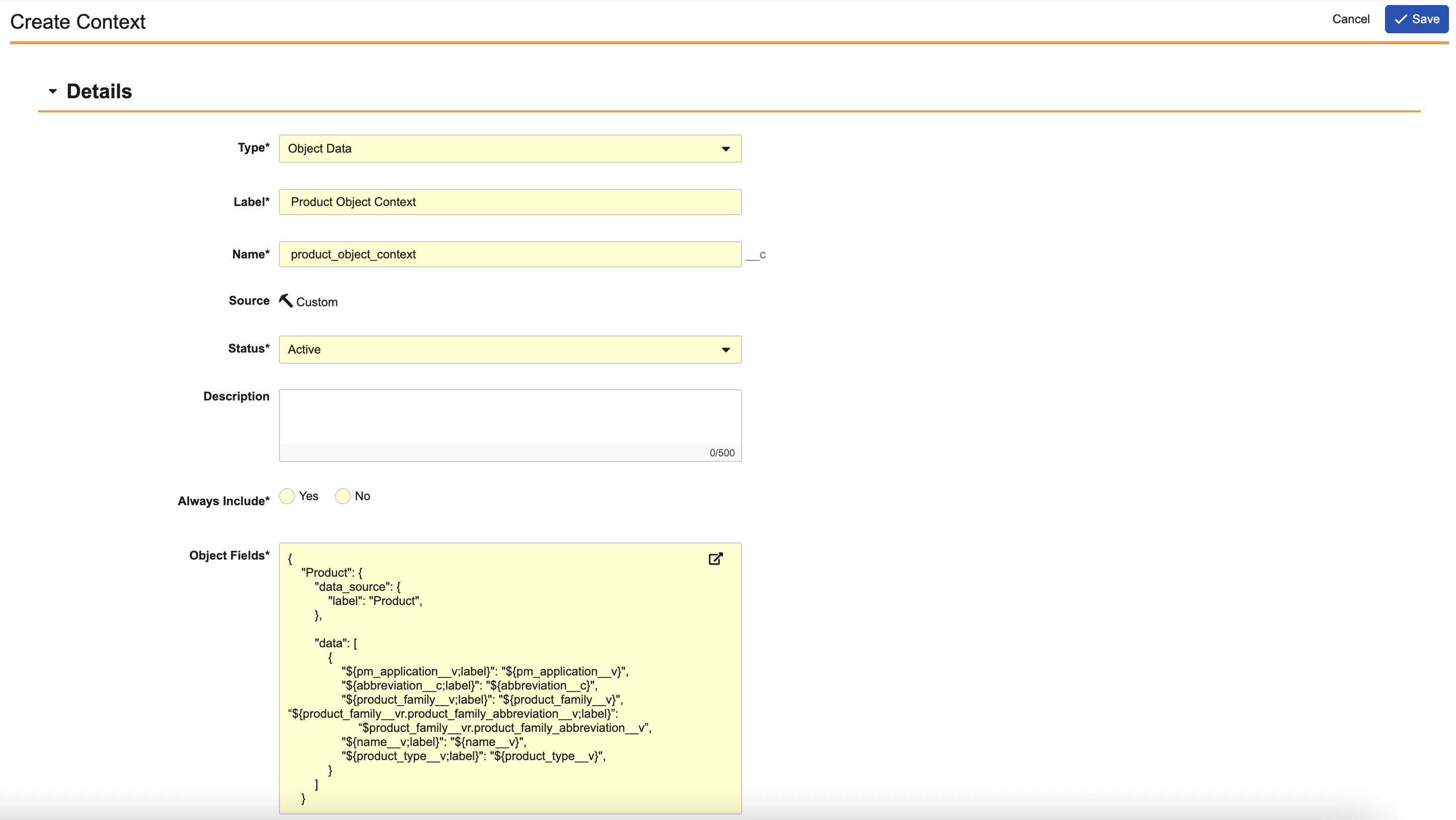Viewport: 1456px width, 820px height.
Task: Select the Yes radio for Always Include
Action: click(287, 496)
